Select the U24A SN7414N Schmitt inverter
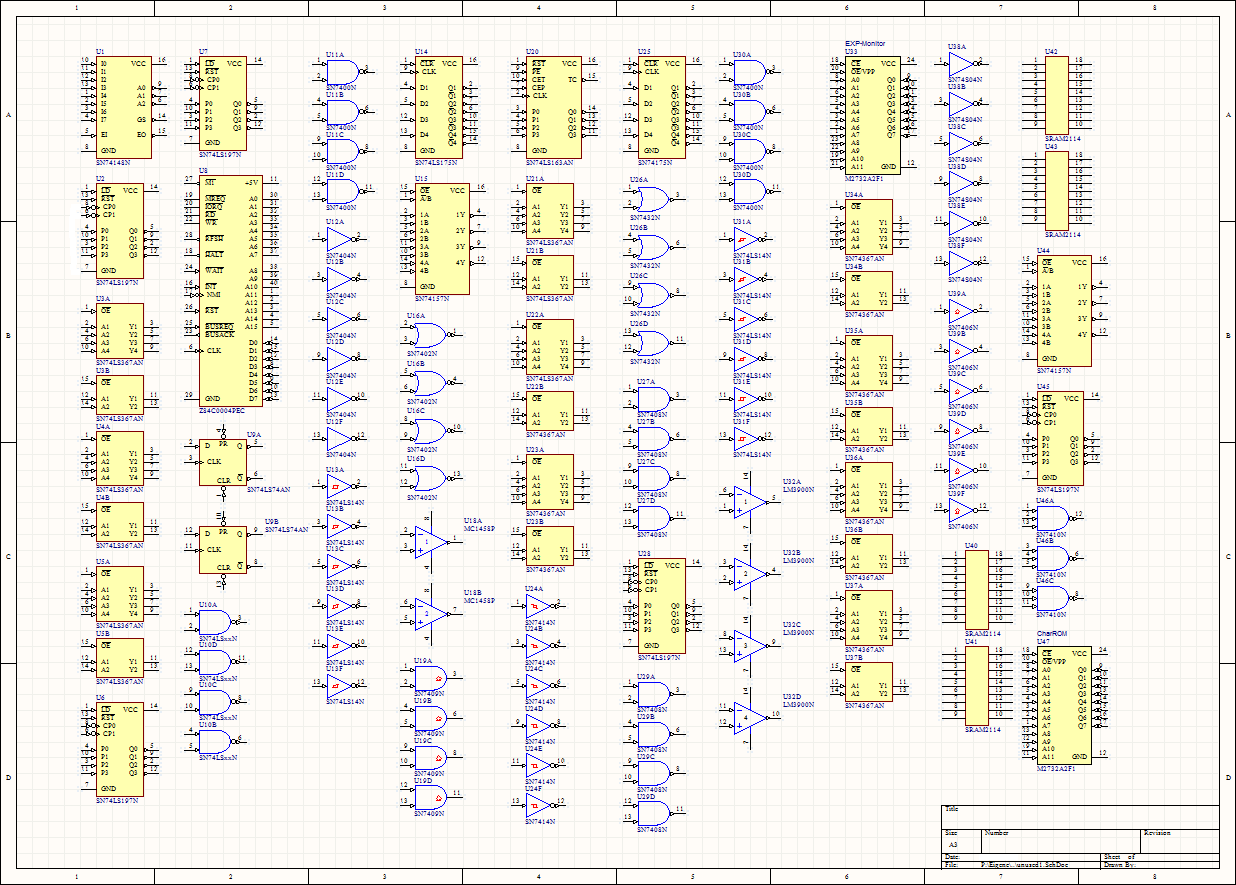This screenshot has width=1236, height=885. (x=541, y=606)
